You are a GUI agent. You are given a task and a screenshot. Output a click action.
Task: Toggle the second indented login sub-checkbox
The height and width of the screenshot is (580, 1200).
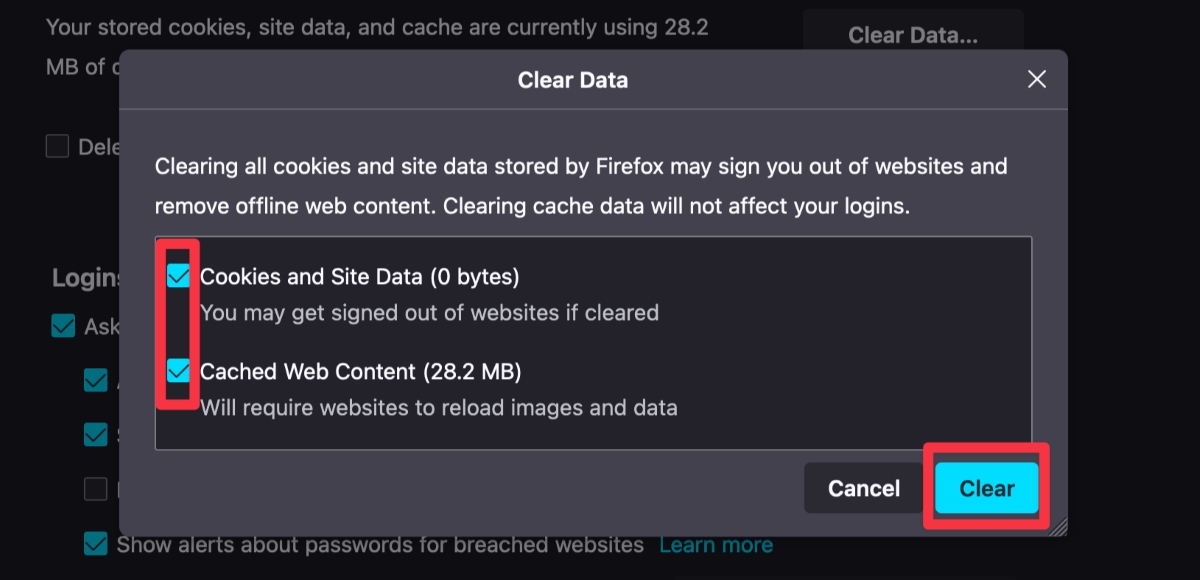[95, 435]
